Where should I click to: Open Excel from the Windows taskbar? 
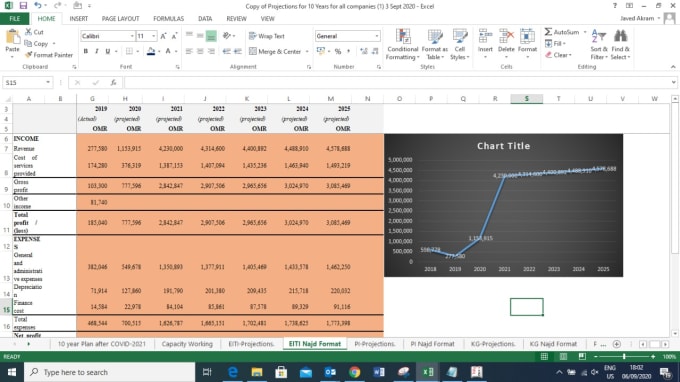click(428, 372)
